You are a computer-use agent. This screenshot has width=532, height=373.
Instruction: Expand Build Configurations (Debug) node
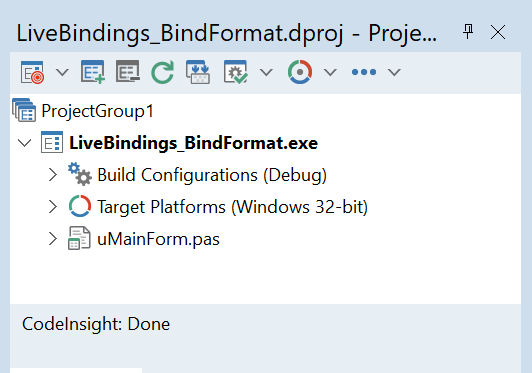point(53,175)
